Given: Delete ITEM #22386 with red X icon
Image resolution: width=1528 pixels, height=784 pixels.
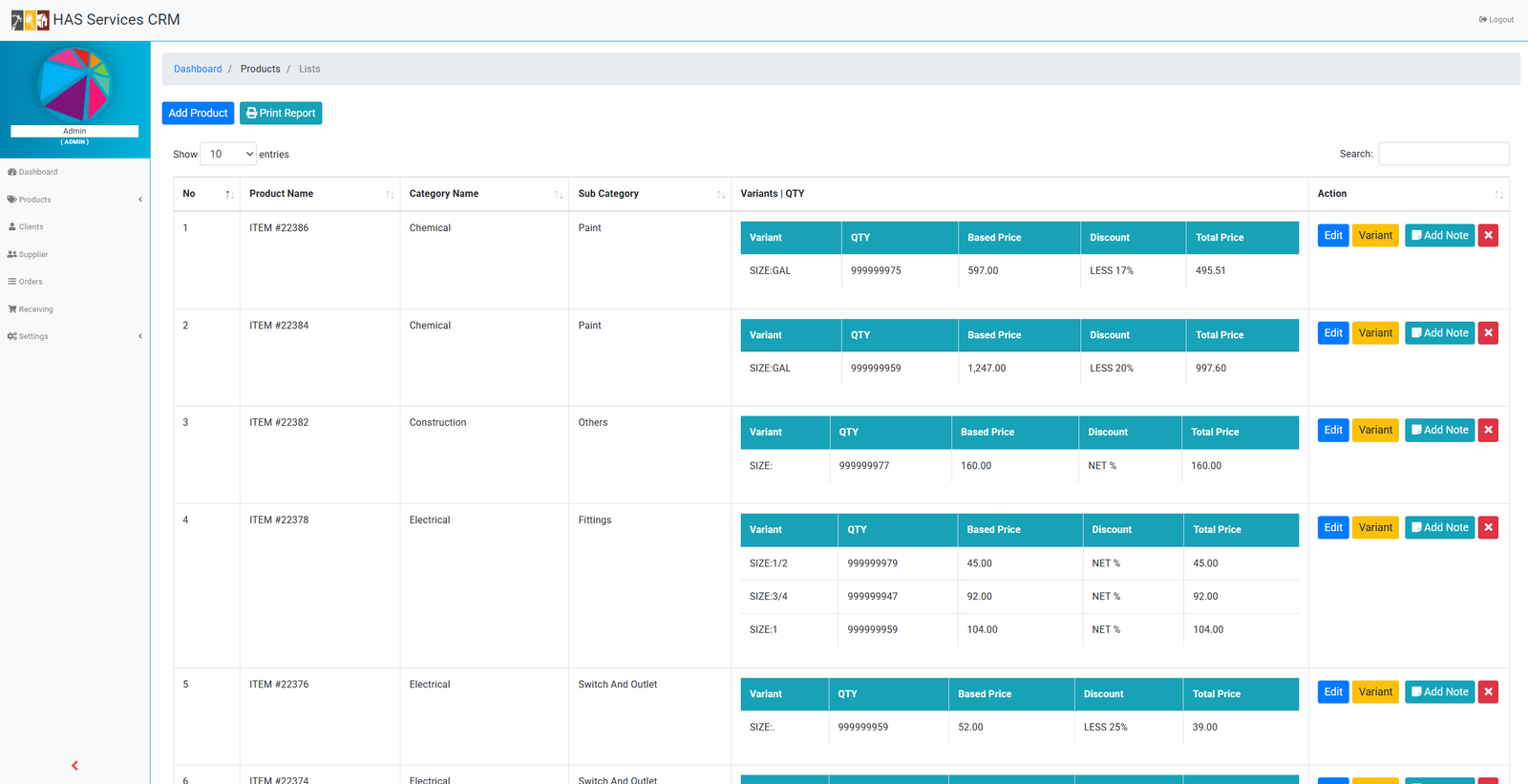Looking at the screenshot, I should [1488, 236].
